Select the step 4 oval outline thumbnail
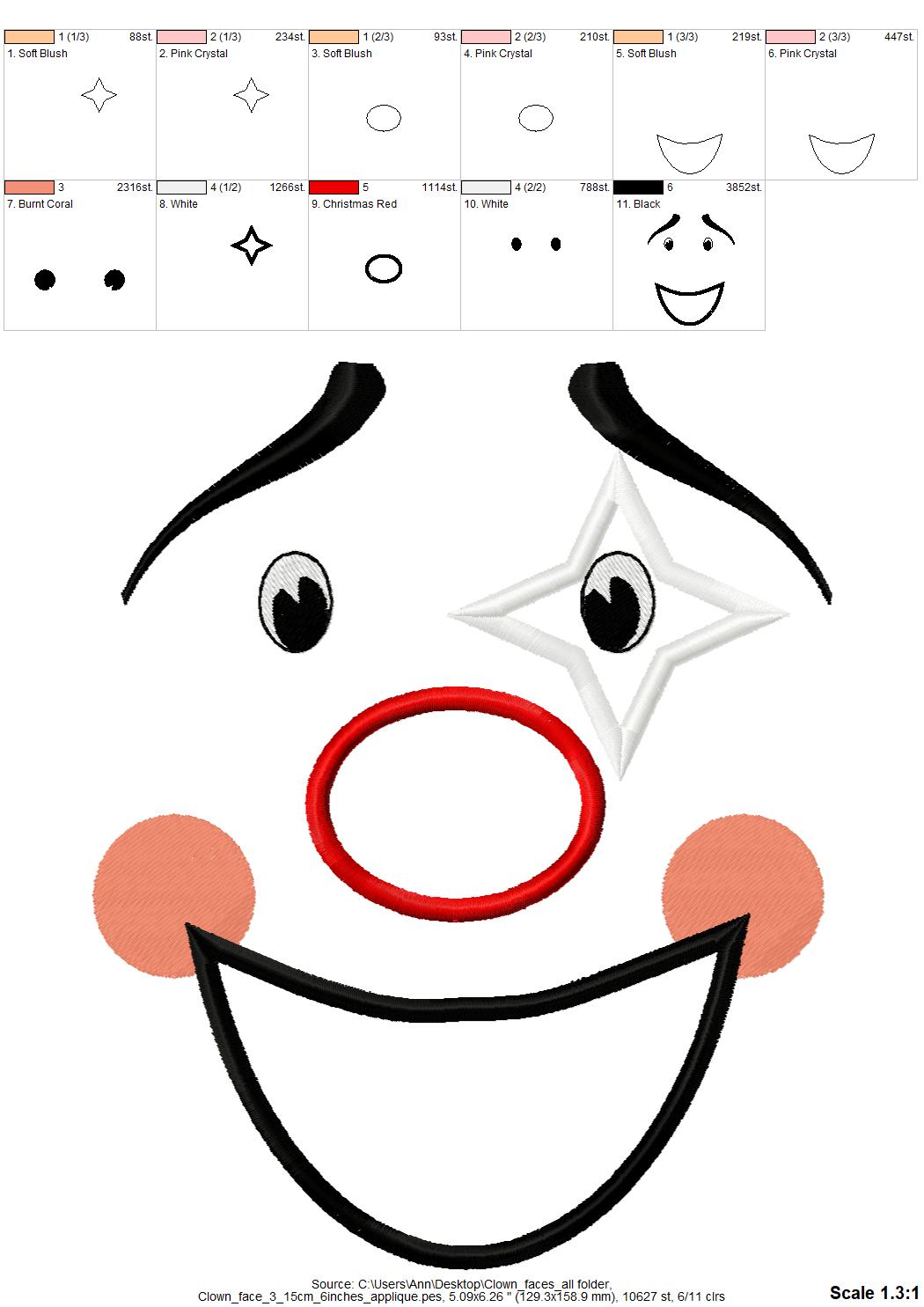This screenshot has width=924, height=1307. pos(535,117)
